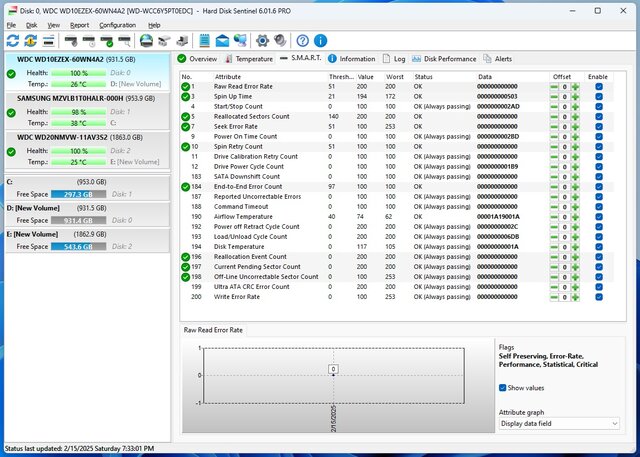
Task: Click the globe disk toolbar icon
Action: (x=146, y=41)
